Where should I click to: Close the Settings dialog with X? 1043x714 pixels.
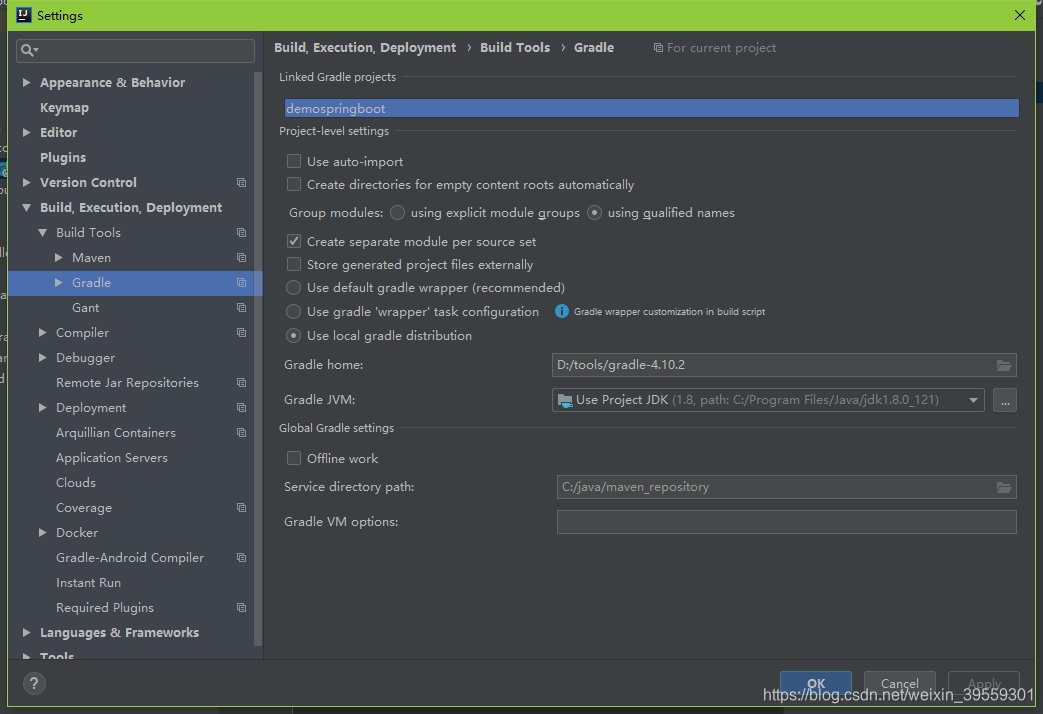coord(1020,15)
